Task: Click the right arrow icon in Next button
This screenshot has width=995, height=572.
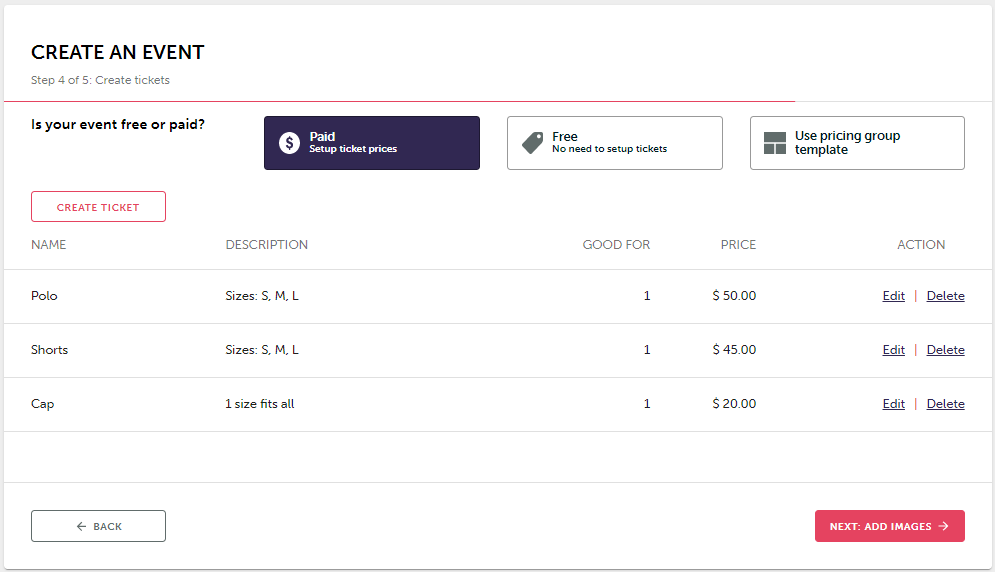Action: [x=944, y=526]
